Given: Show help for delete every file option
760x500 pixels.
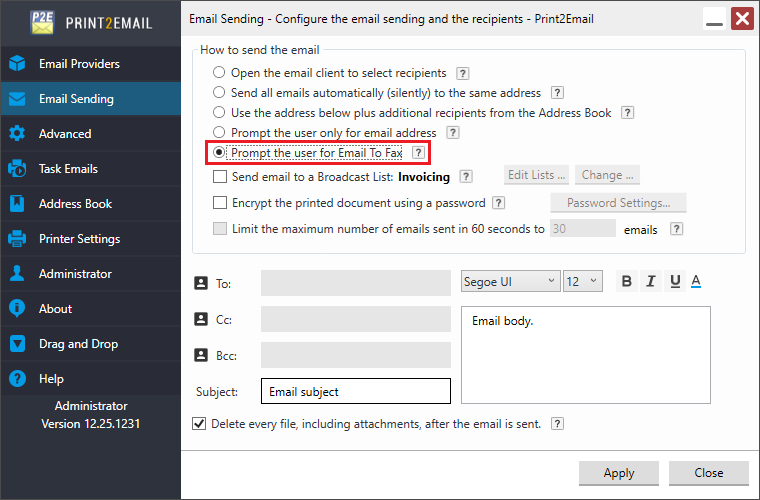Looking at the screenshot, I should pyautogui.click(x=557, y=424).
